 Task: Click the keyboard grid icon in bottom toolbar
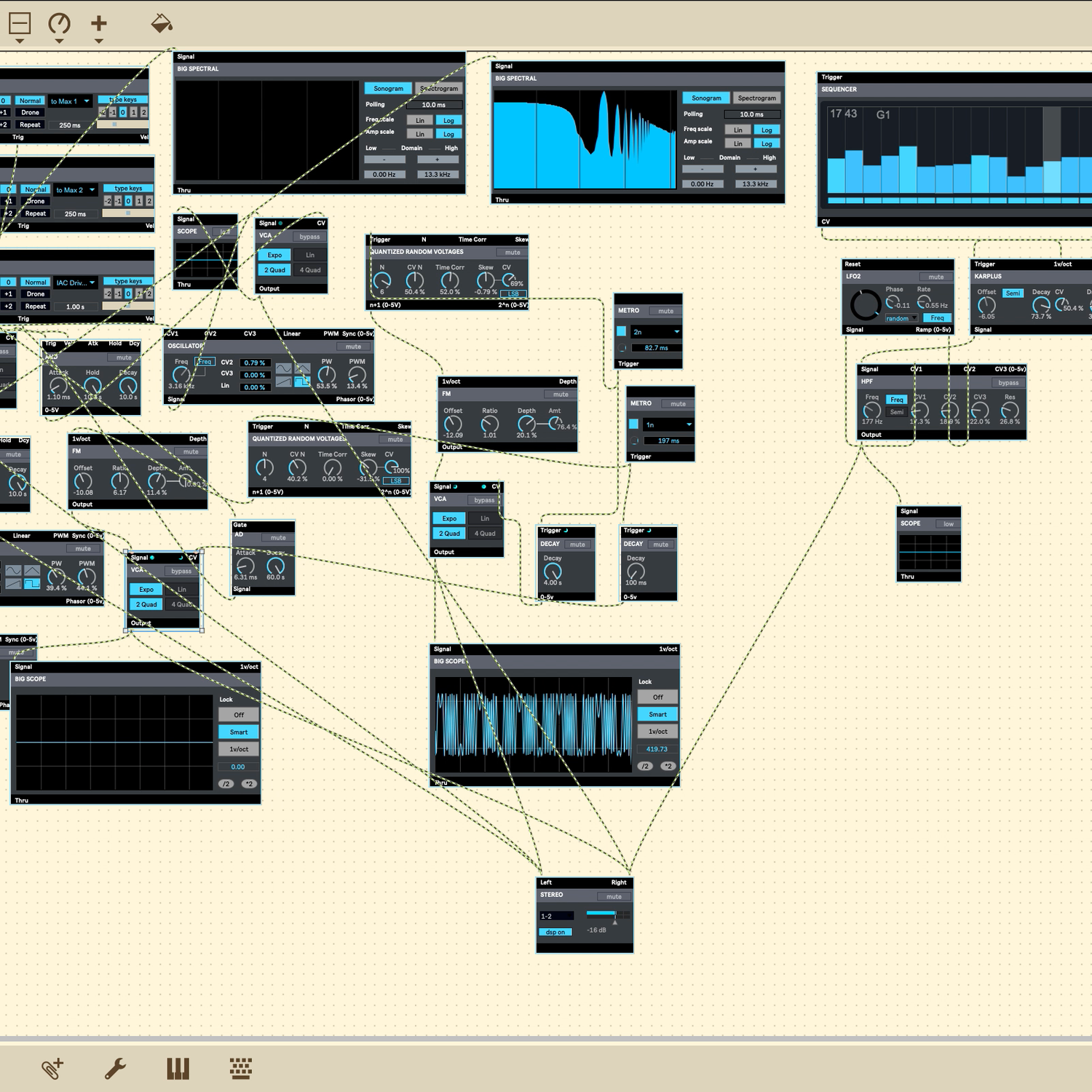241,1069
